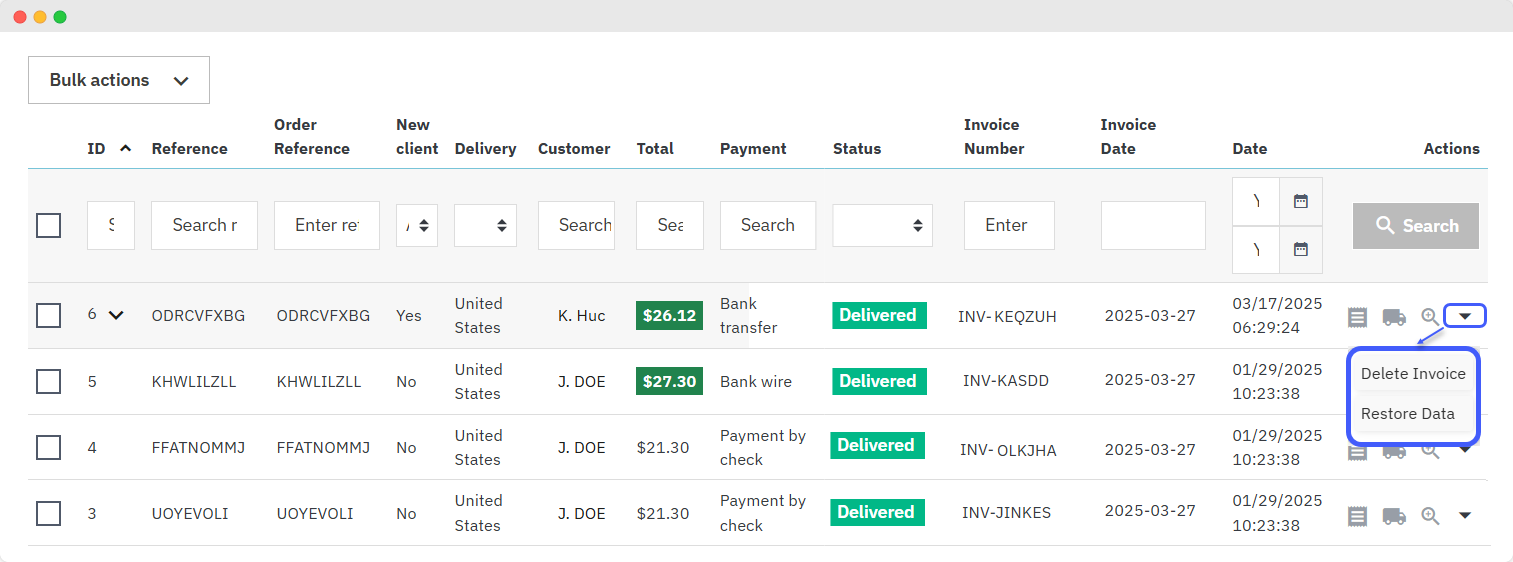Expand the row details chevron beside ID 6
1513x562 pixels.
(116, 315)
